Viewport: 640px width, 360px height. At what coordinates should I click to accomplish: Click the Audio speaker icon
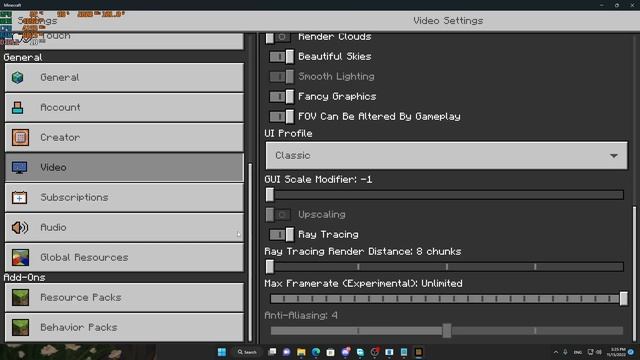[x=20, y=227]
